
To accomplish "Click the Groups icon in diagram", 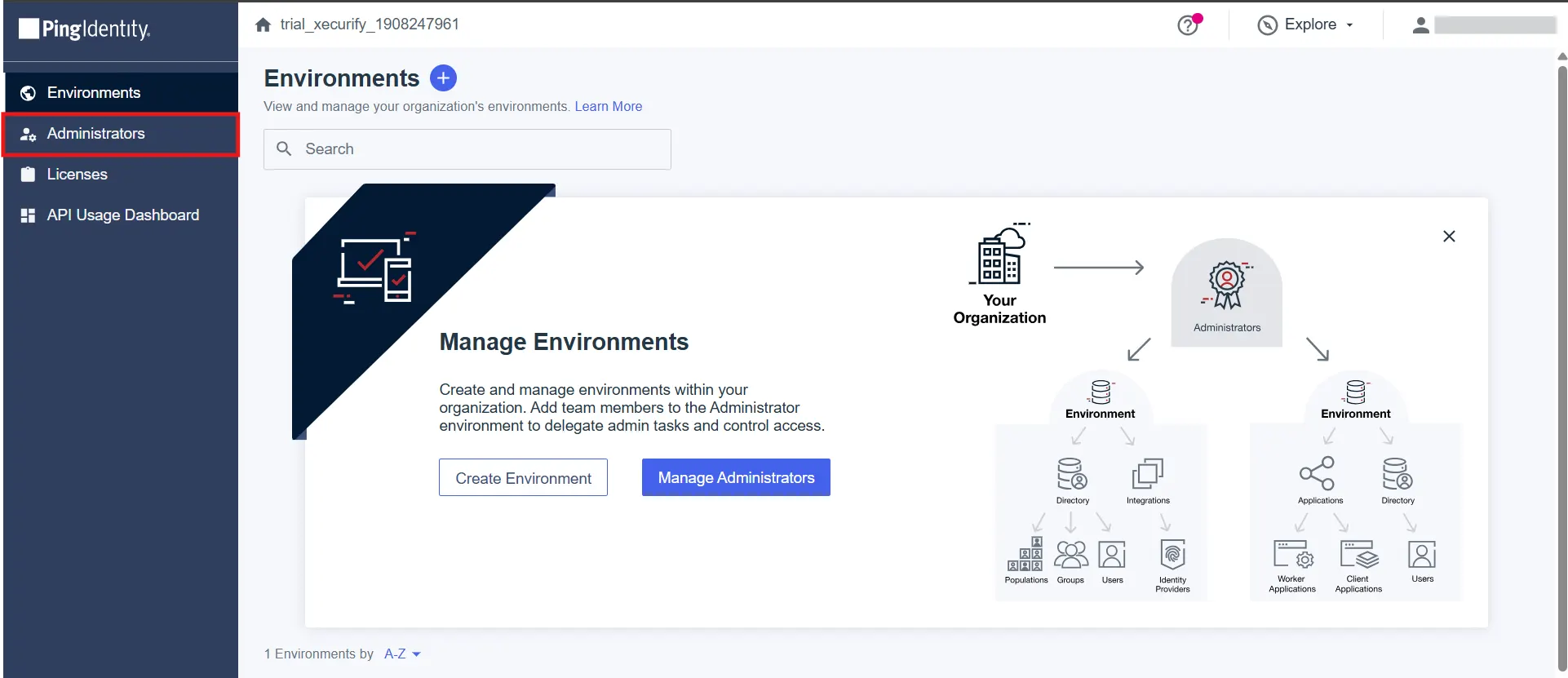I will [x=1071, y=555].
